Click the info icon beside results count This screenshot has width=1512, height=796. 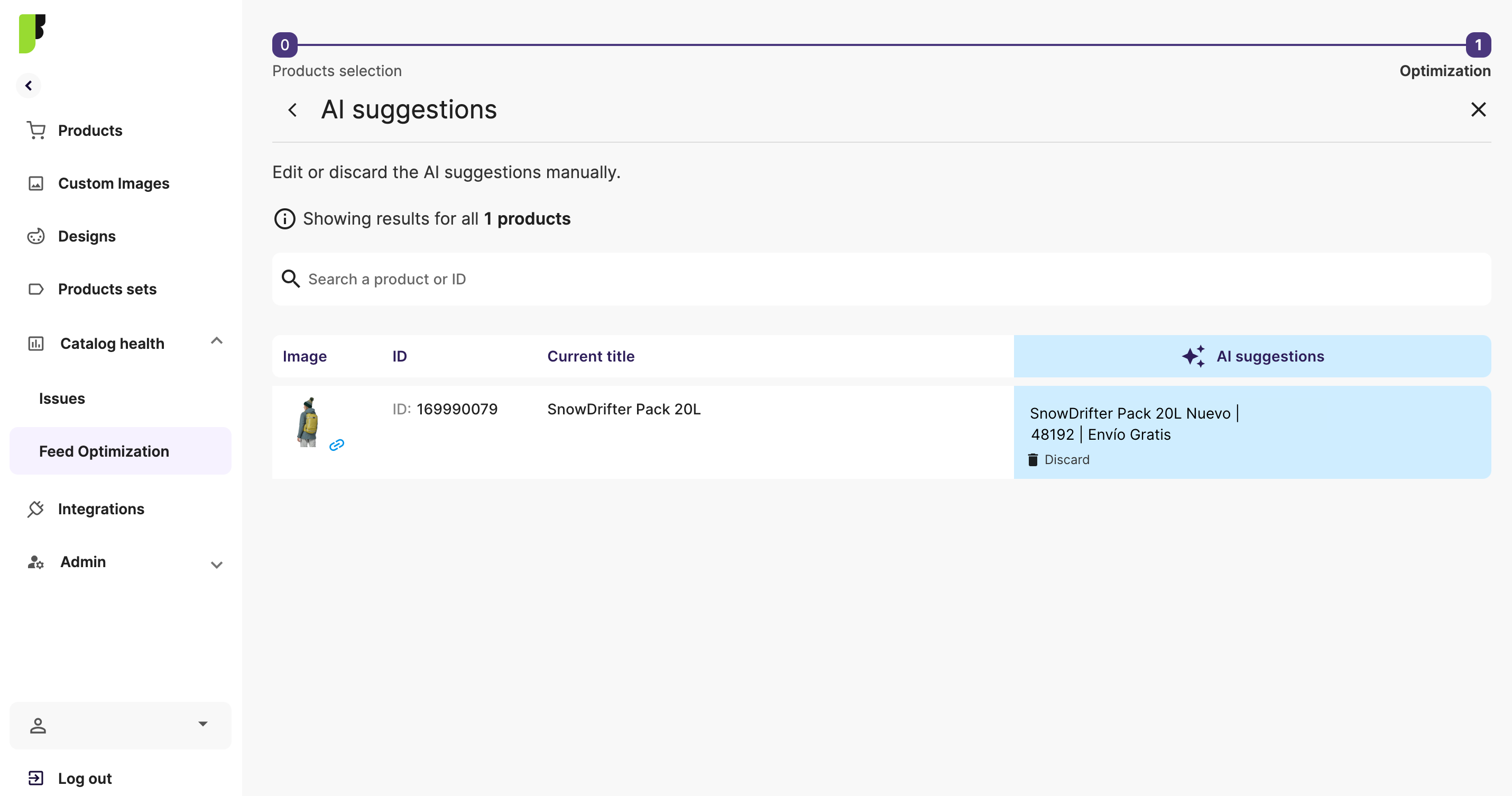pos(284,219)
